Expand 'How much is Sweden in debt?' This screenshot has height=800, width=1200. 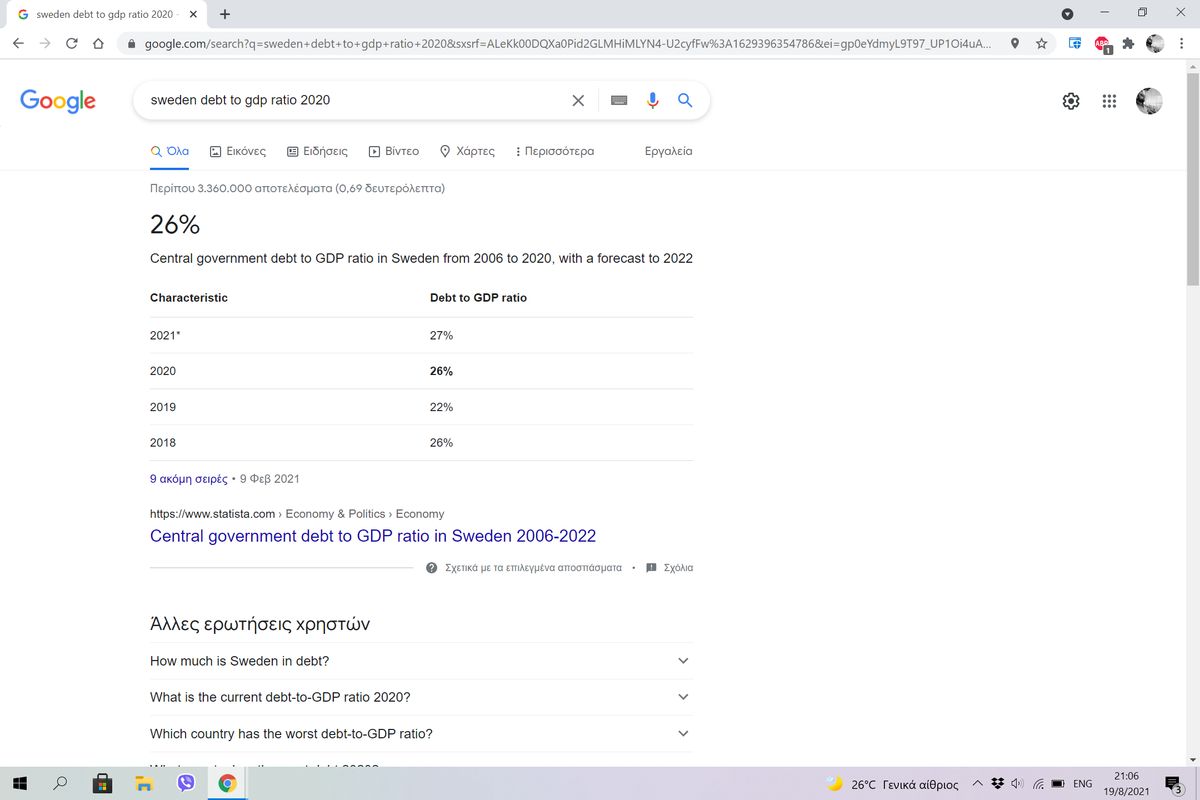[x=421, y=661]
